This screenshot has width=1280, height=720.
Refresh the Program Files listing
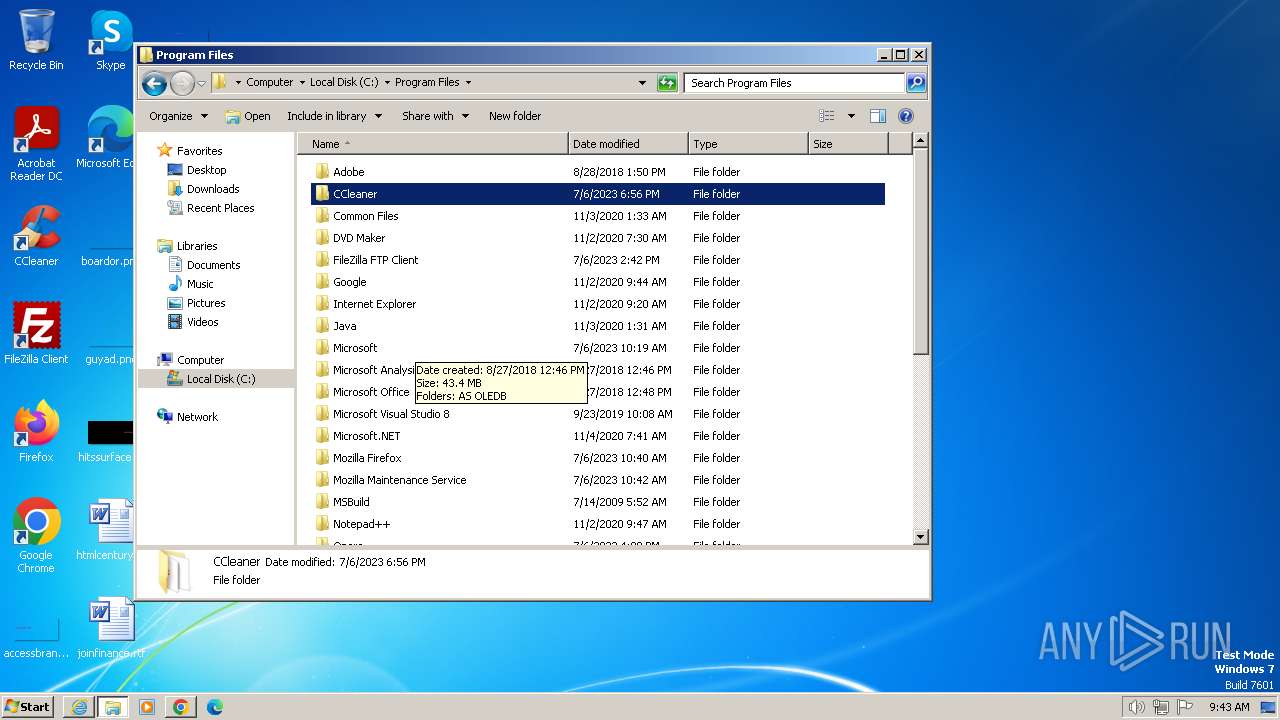tap(667, 83)
